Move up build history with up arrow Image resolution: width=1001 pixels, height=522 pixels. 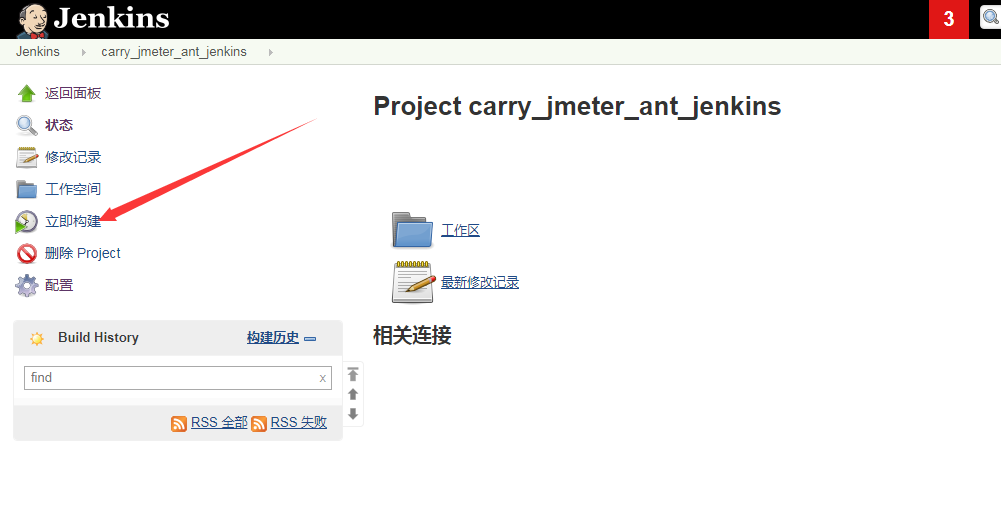[353, 394]
